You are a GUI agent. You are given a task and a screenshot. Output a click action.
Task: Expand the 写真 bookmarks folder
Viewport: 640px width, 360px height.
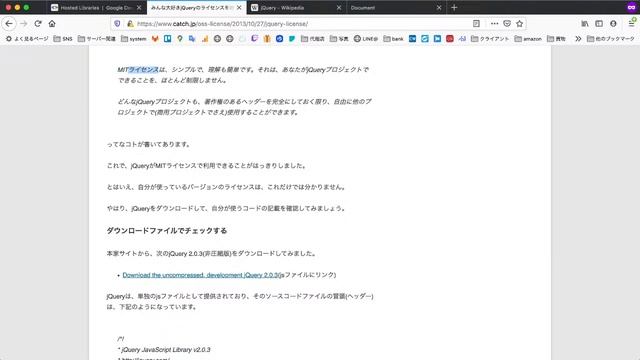tap(339, 39)
